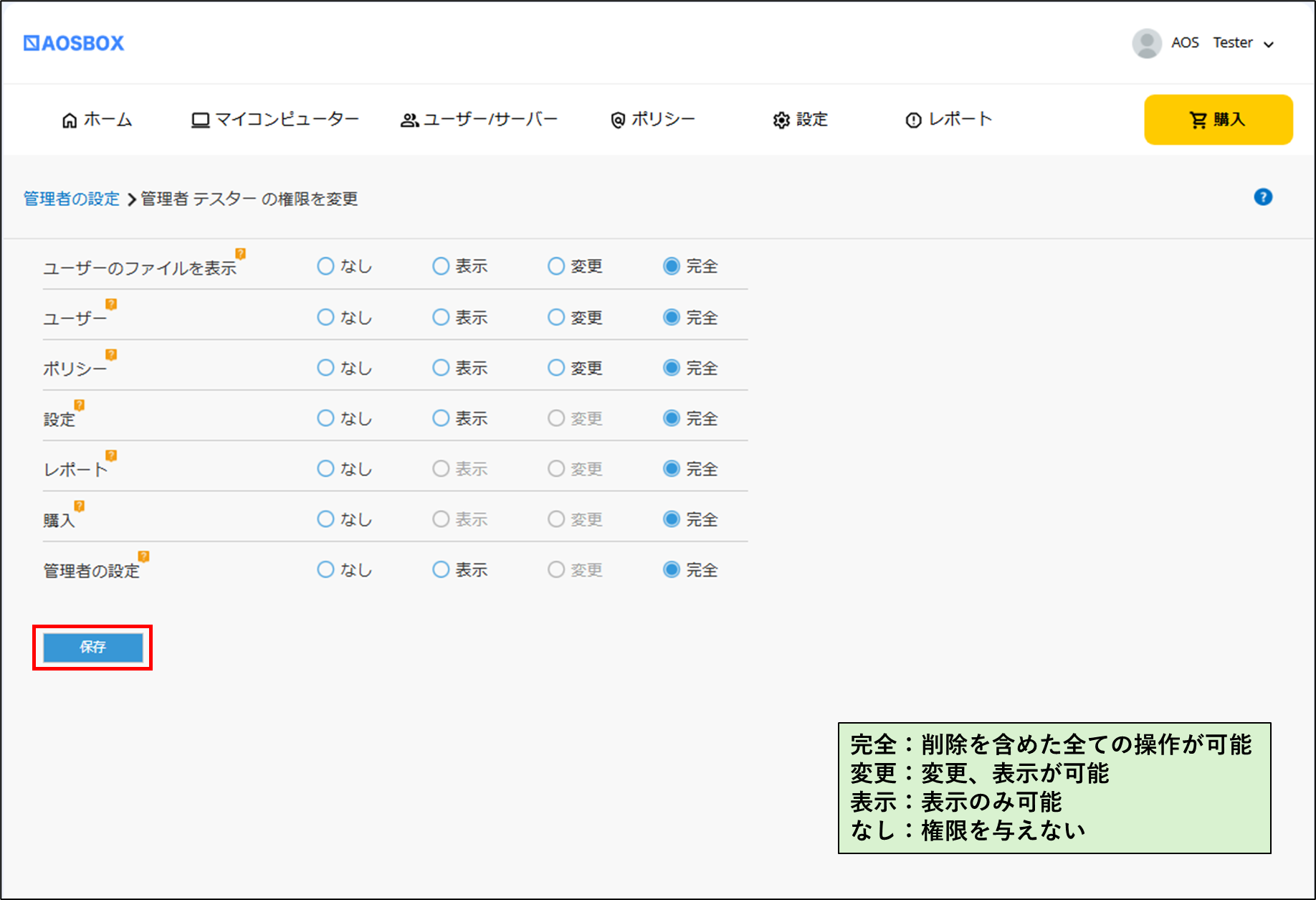Click help icon next to 購入 row label
Image resolution: width=1316 pixels, height=900 pixels.
[x=80, y=506]
